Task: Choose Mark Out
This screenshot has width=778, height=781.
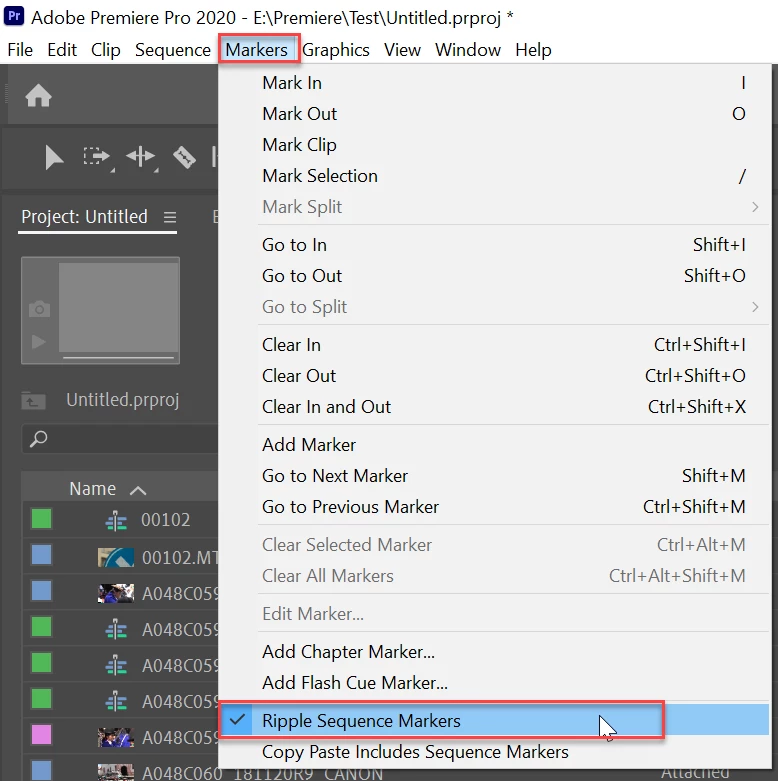Action: coord(495,114)
